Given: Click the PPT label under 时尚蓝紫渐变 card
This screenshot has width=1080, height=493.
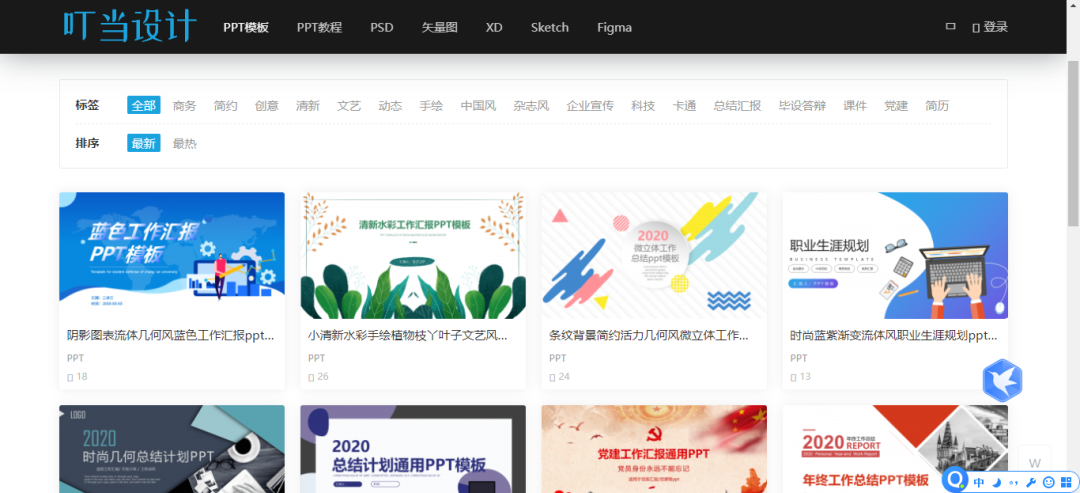Looking at the screenshot, I should (x=798, y=358).
